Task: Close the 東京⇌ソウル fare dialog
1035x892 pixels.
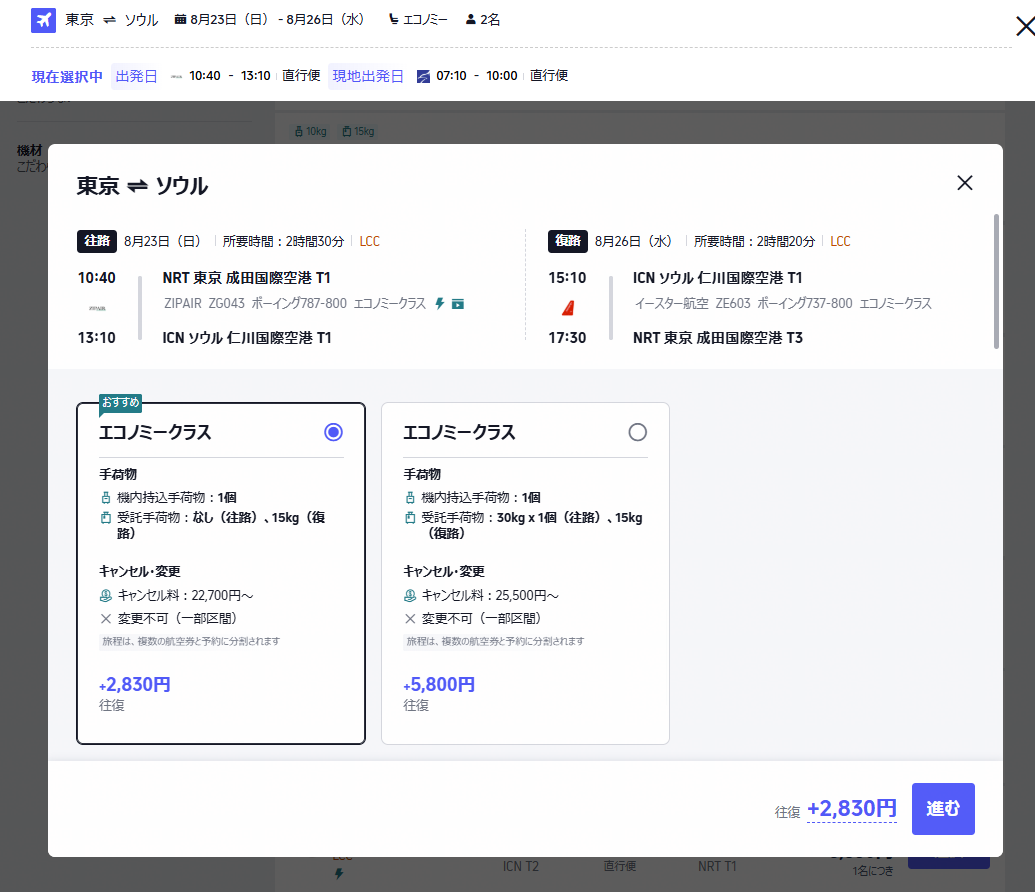Action: tap(964, 183)
